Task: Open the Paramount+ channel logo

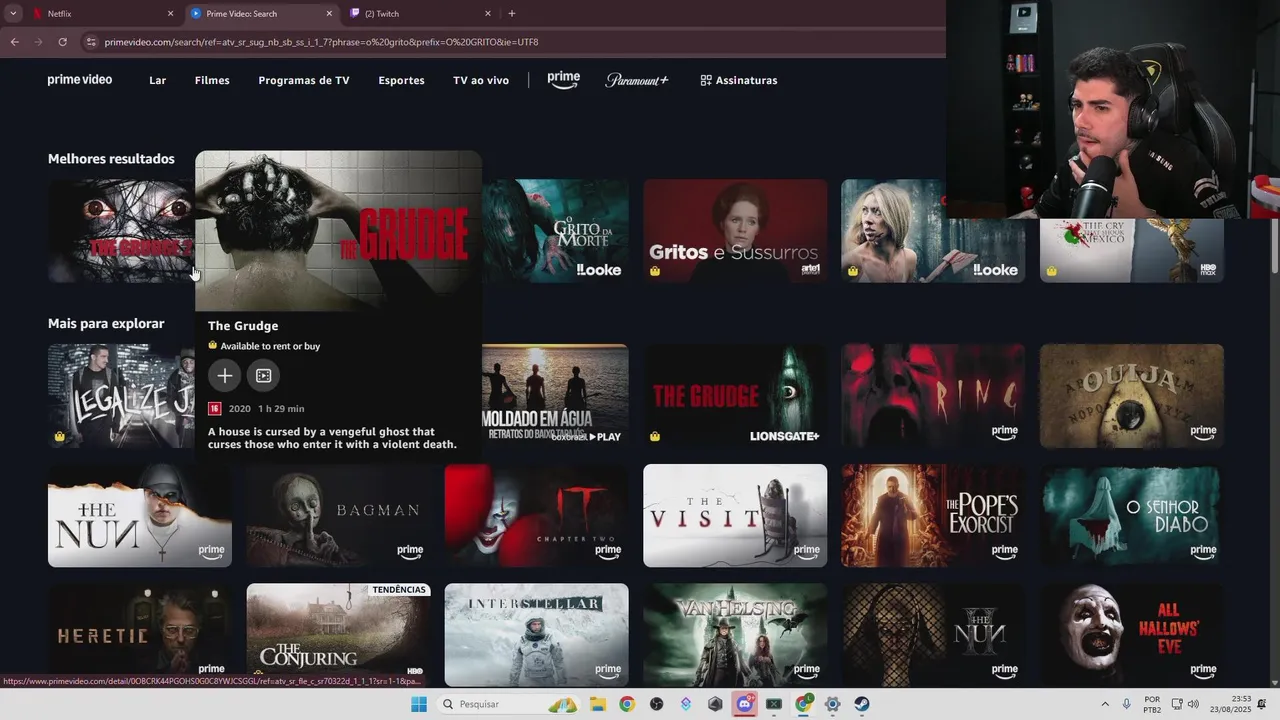Action: pyautogui.click(x=637, y=80)
